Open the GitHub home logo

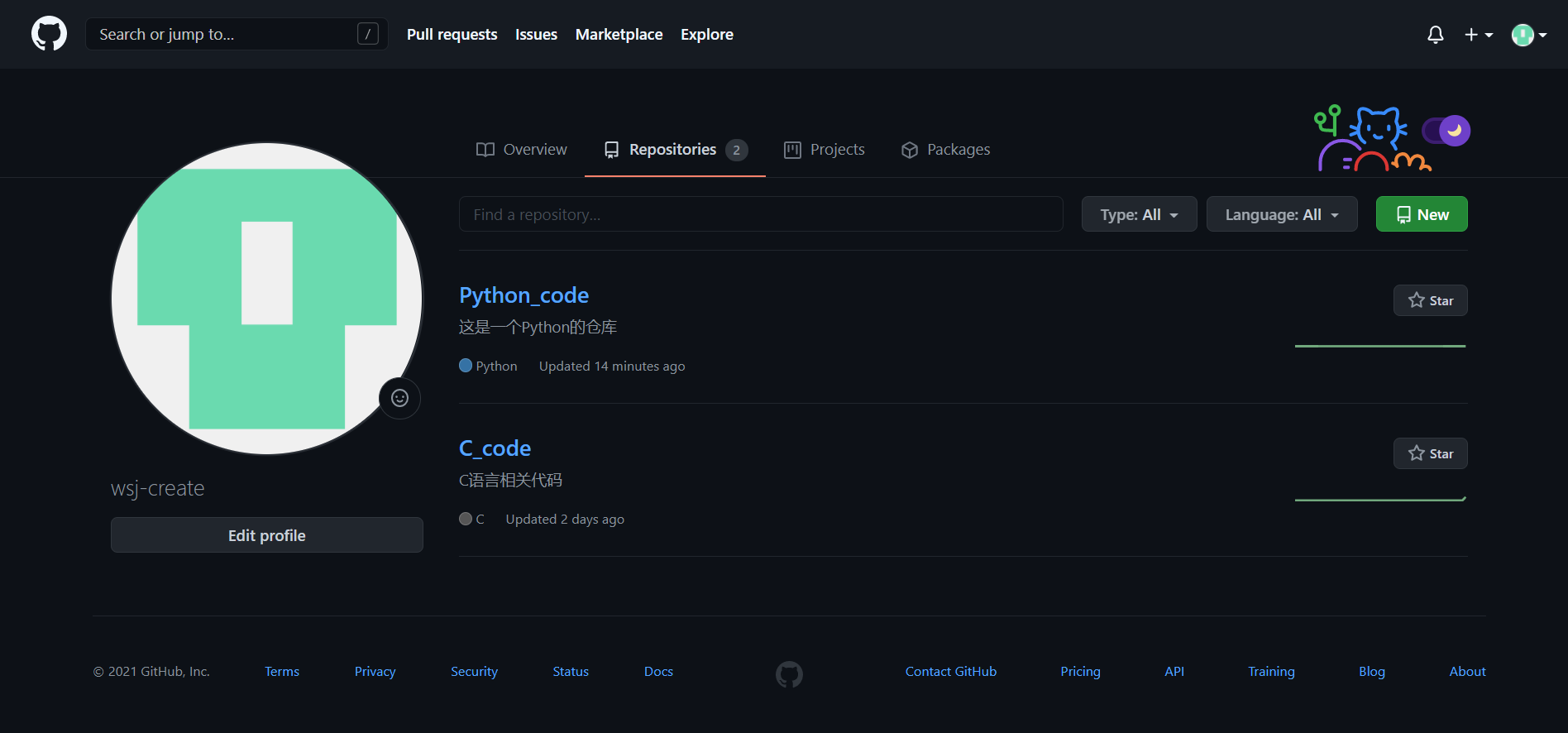click(x=49, y=34)
